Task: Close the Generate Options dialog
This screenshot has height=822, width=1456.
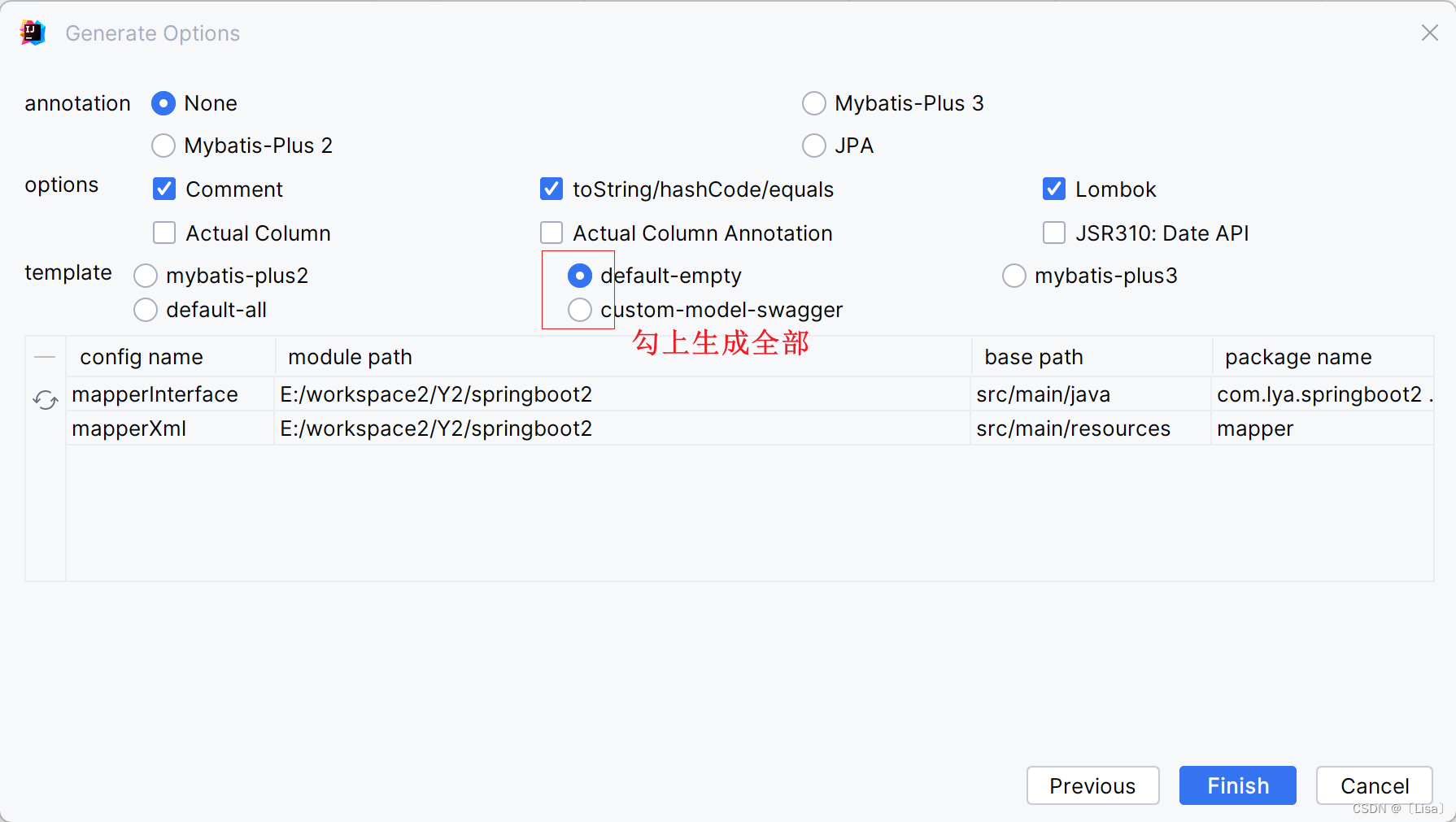Action: [x=1429, y=33]
